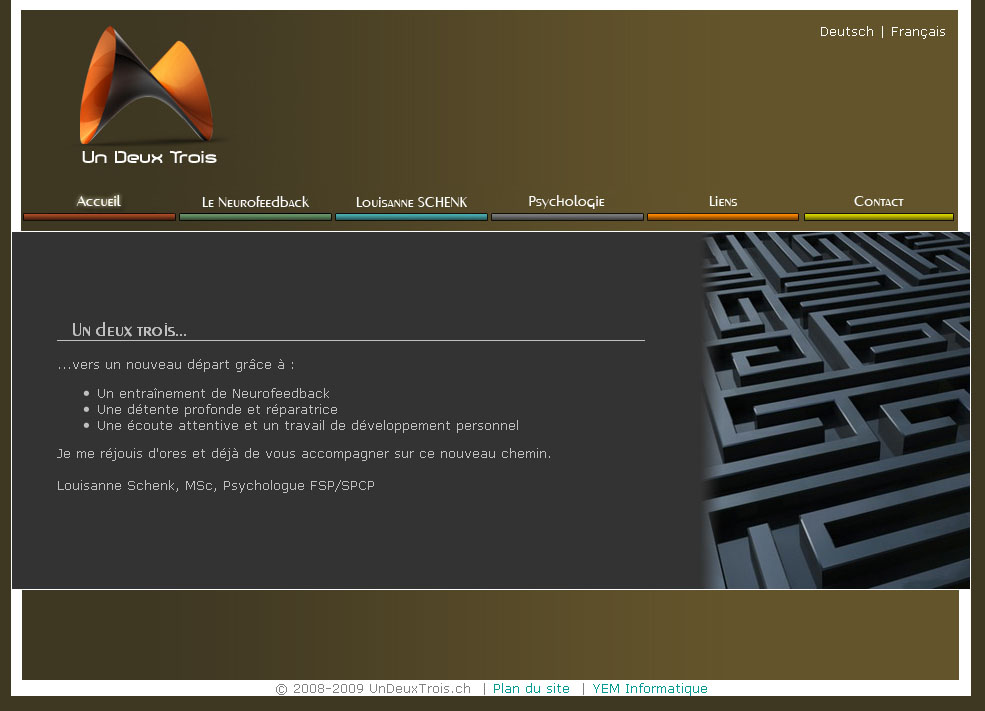The width and height of the screenshot is (985, 711).
Task: Click the Un Deux Trois logo
Action: point(148,96)
